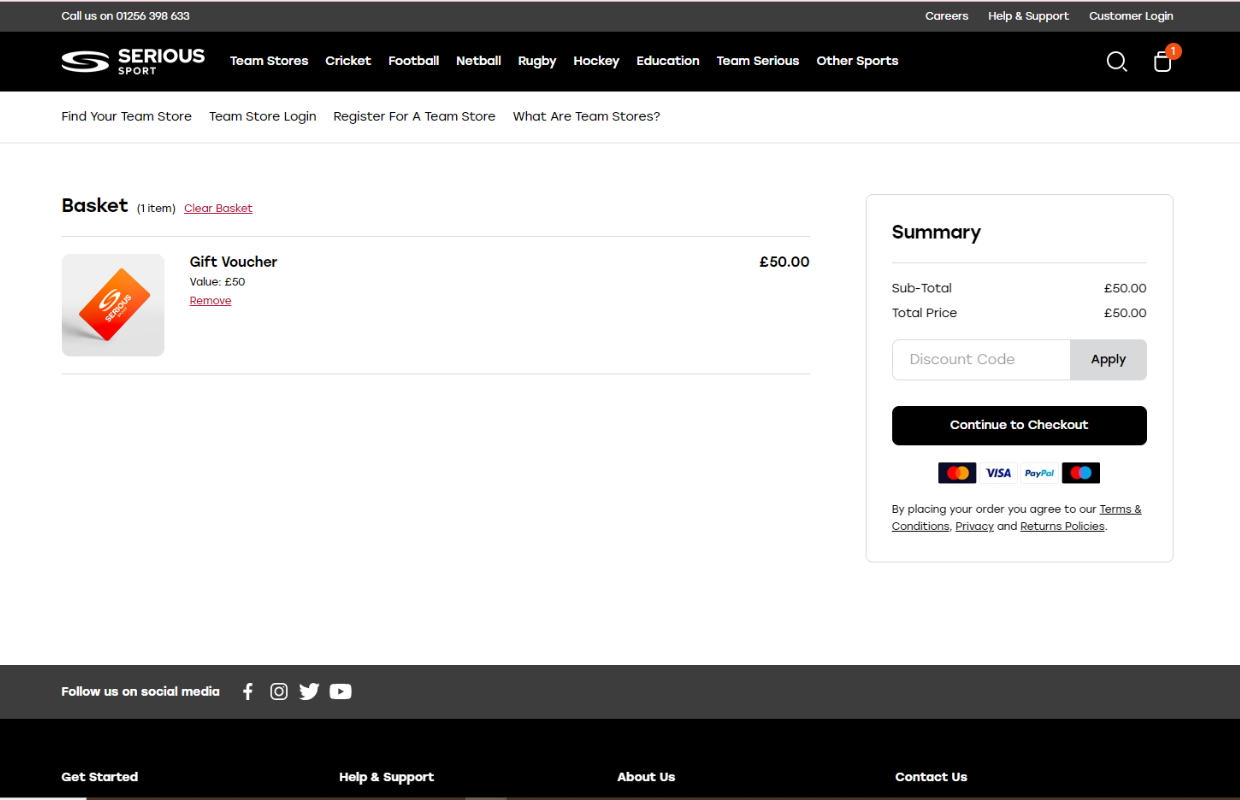Viewport: 1240px width, 800px height.
Task: Open the Team Stores menu
Action: click(269, 61)
